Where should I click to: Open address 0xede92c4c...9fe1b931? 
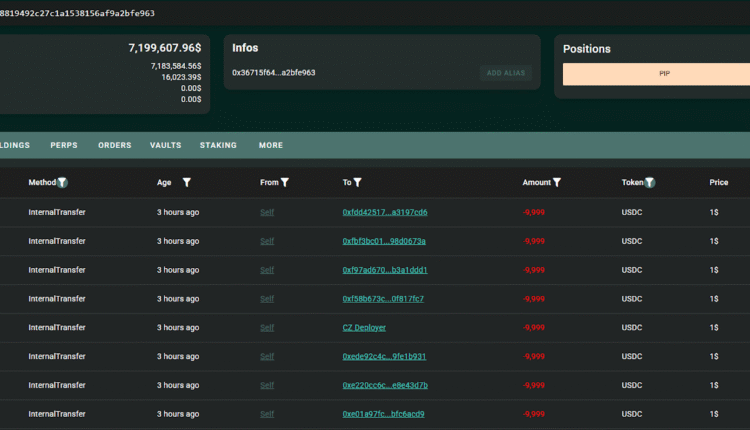click(x=384, y=356)
